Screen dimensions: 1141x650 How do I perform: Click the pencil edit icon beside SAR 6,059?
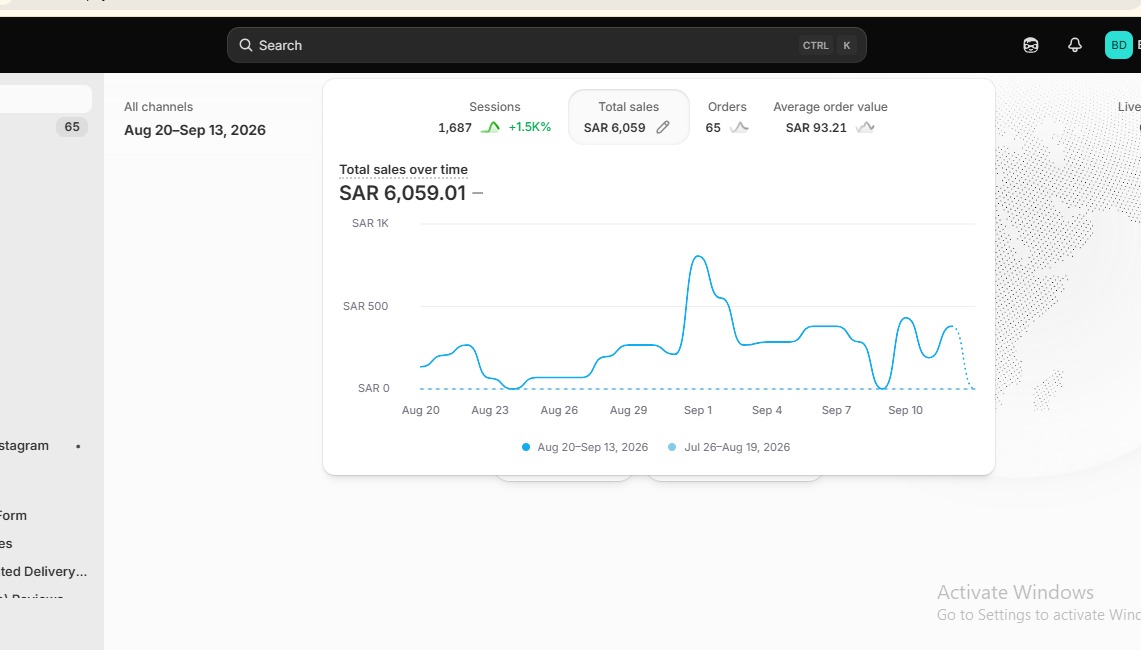coord(663,127)
